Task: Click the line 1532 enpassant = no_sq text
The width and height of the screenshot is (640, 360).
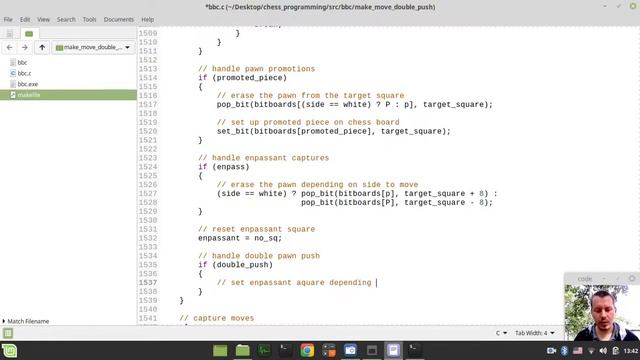Action: (x=240, y=238)
